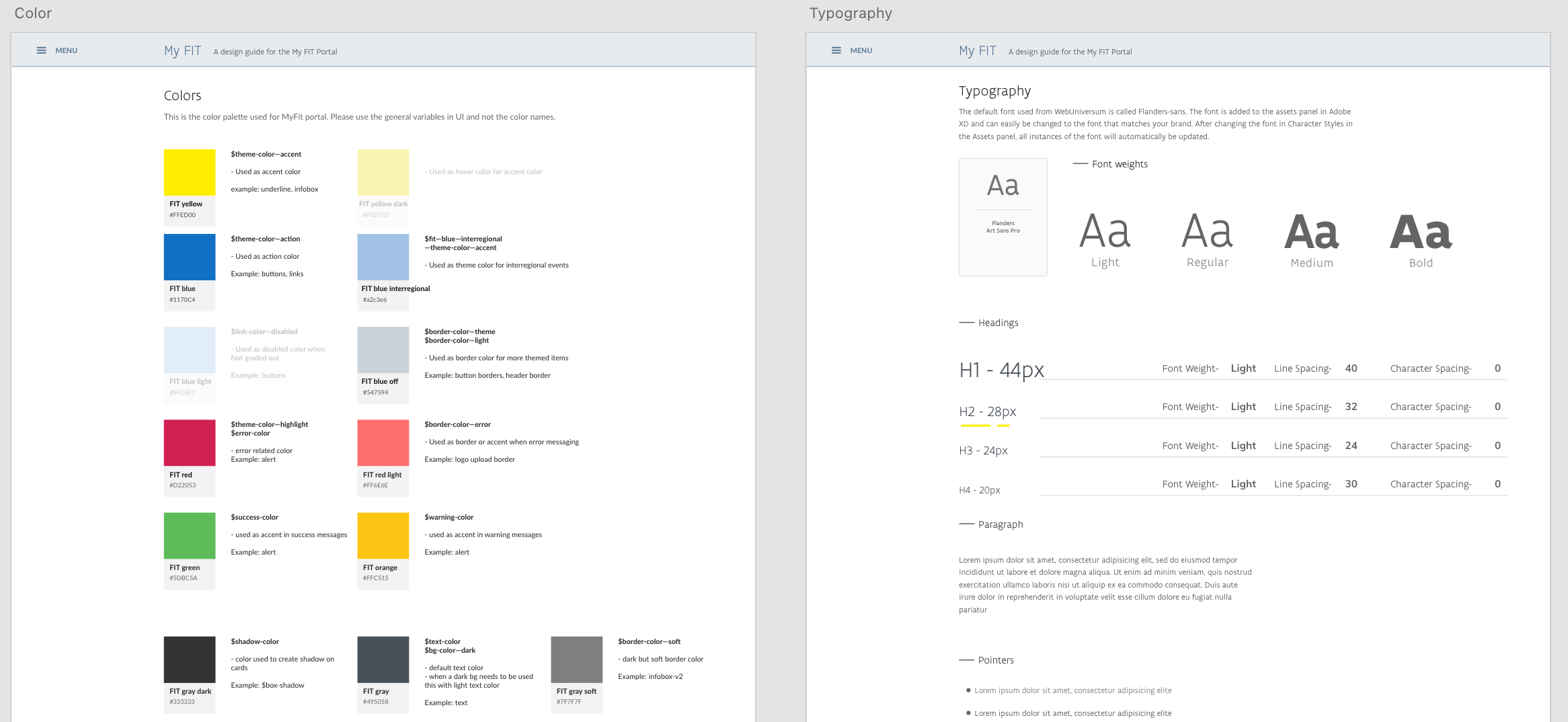Viewport: 1568px width, 722px height.
Task: Select the Font weights section label
Action: point(1120,164)
